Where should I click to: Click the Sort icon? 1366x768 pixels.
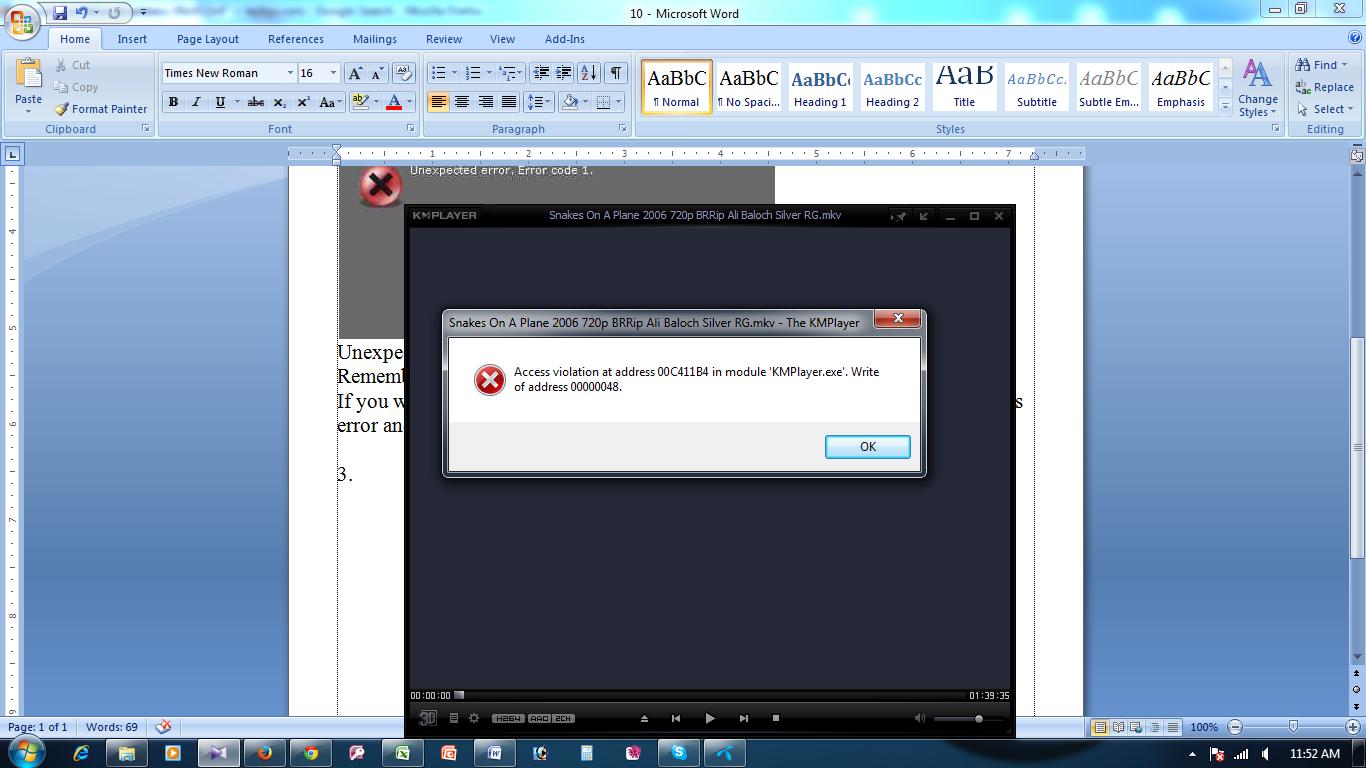(589, 73)
